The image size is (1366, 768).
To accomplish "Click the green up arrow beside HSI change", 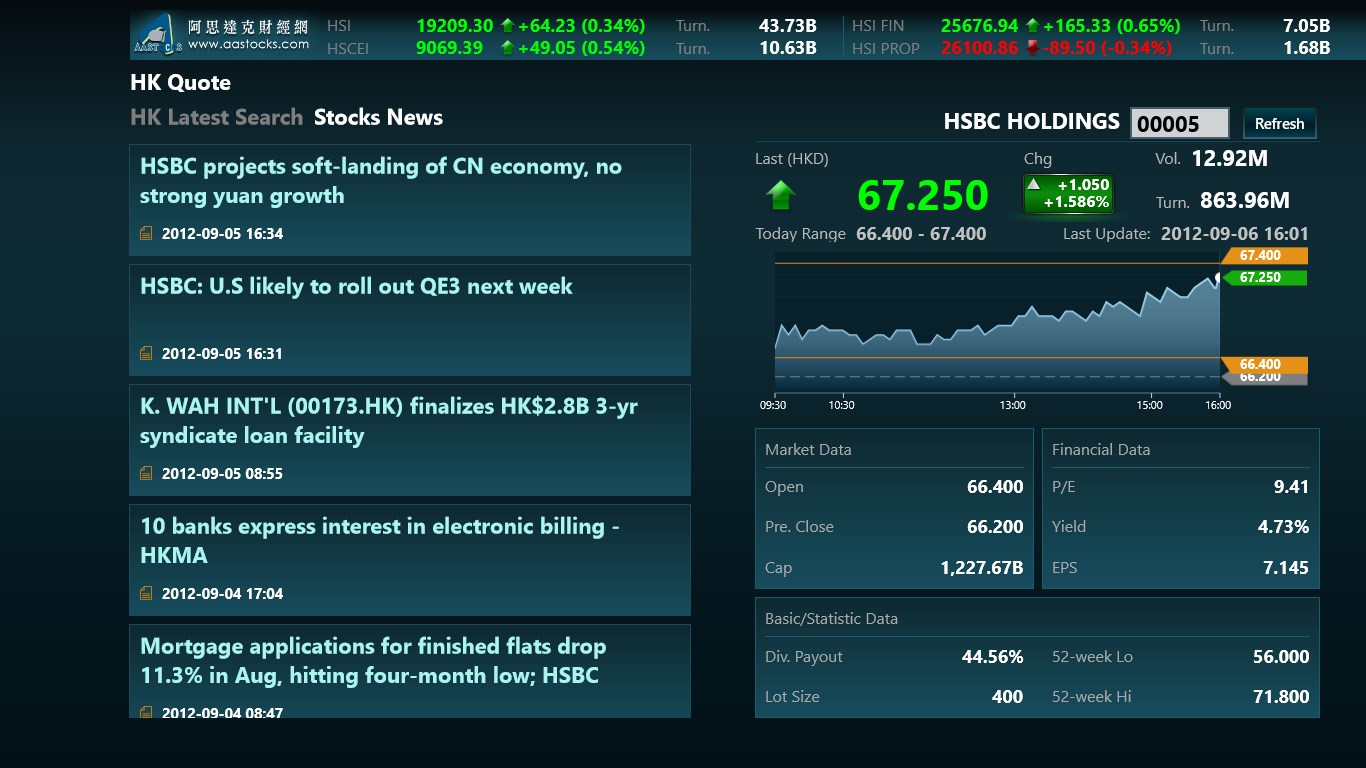I will point(507,26).
